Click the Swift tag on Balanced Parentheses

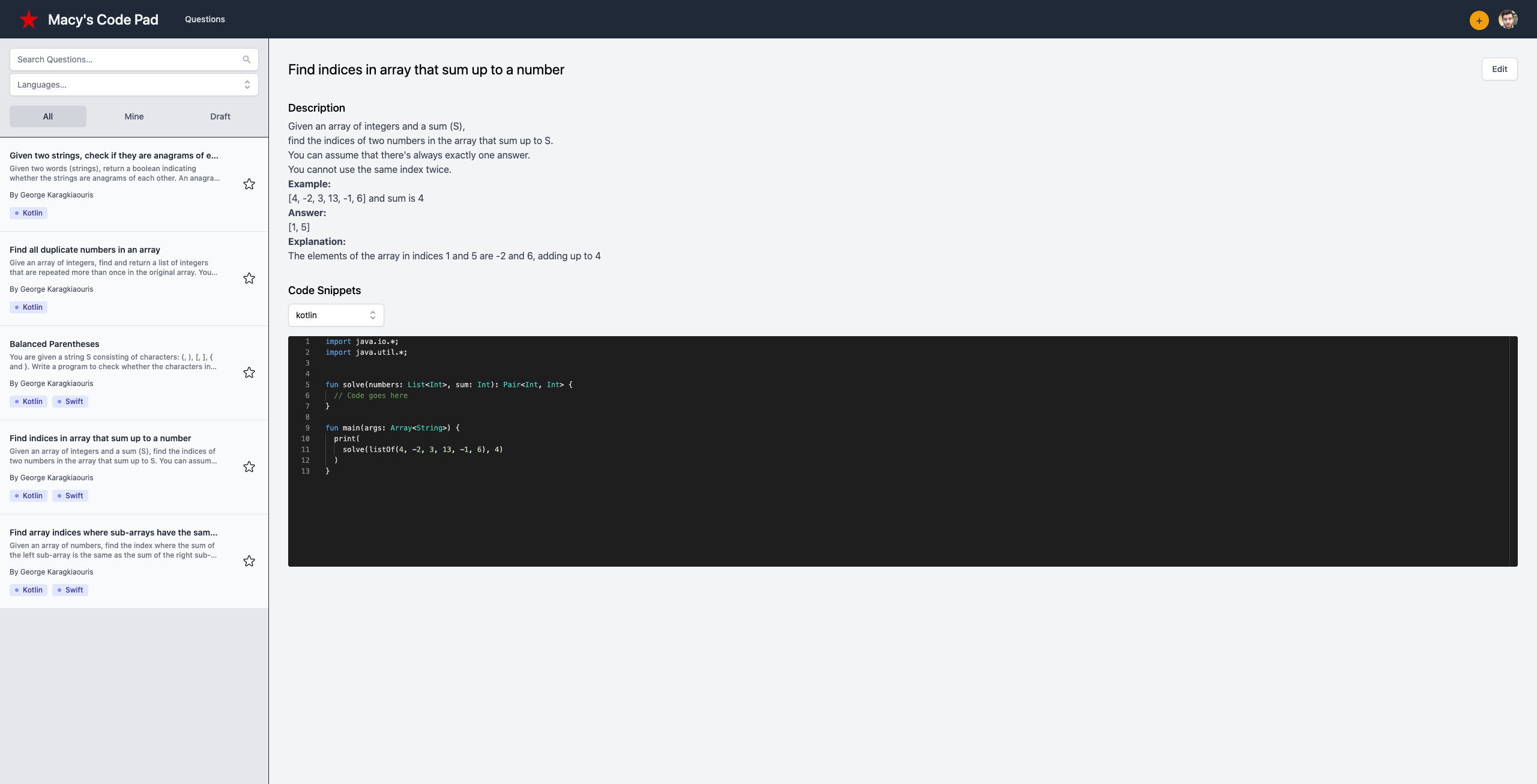pos(70,402)
